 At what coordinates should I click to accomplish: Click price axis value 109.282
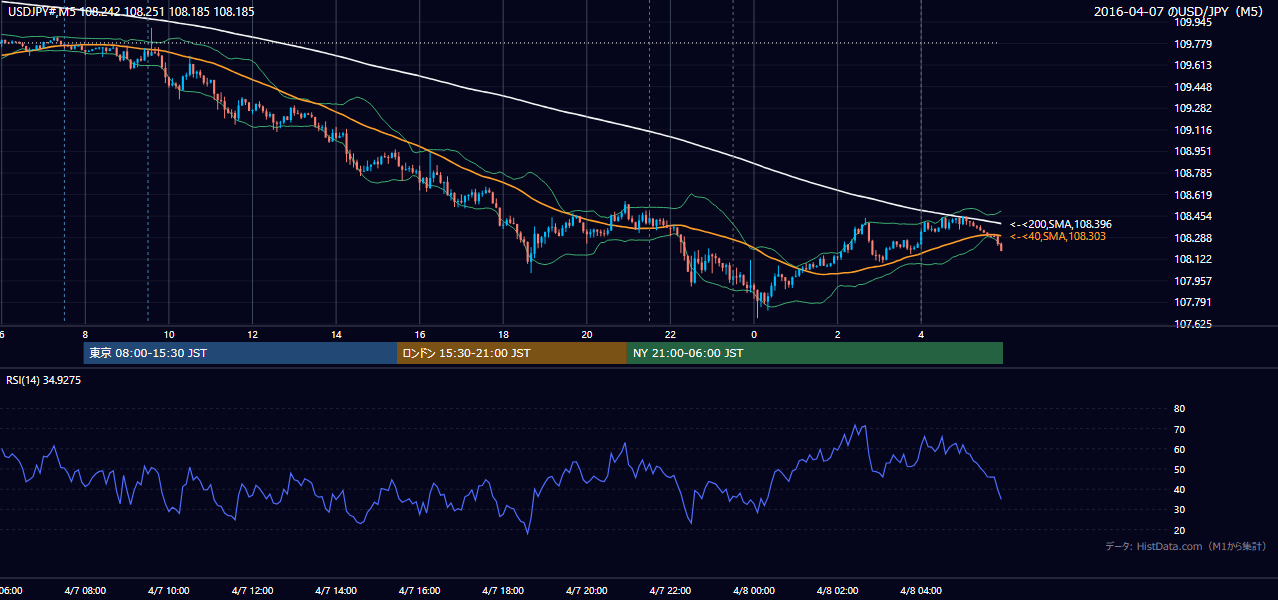coord(1193,108)
